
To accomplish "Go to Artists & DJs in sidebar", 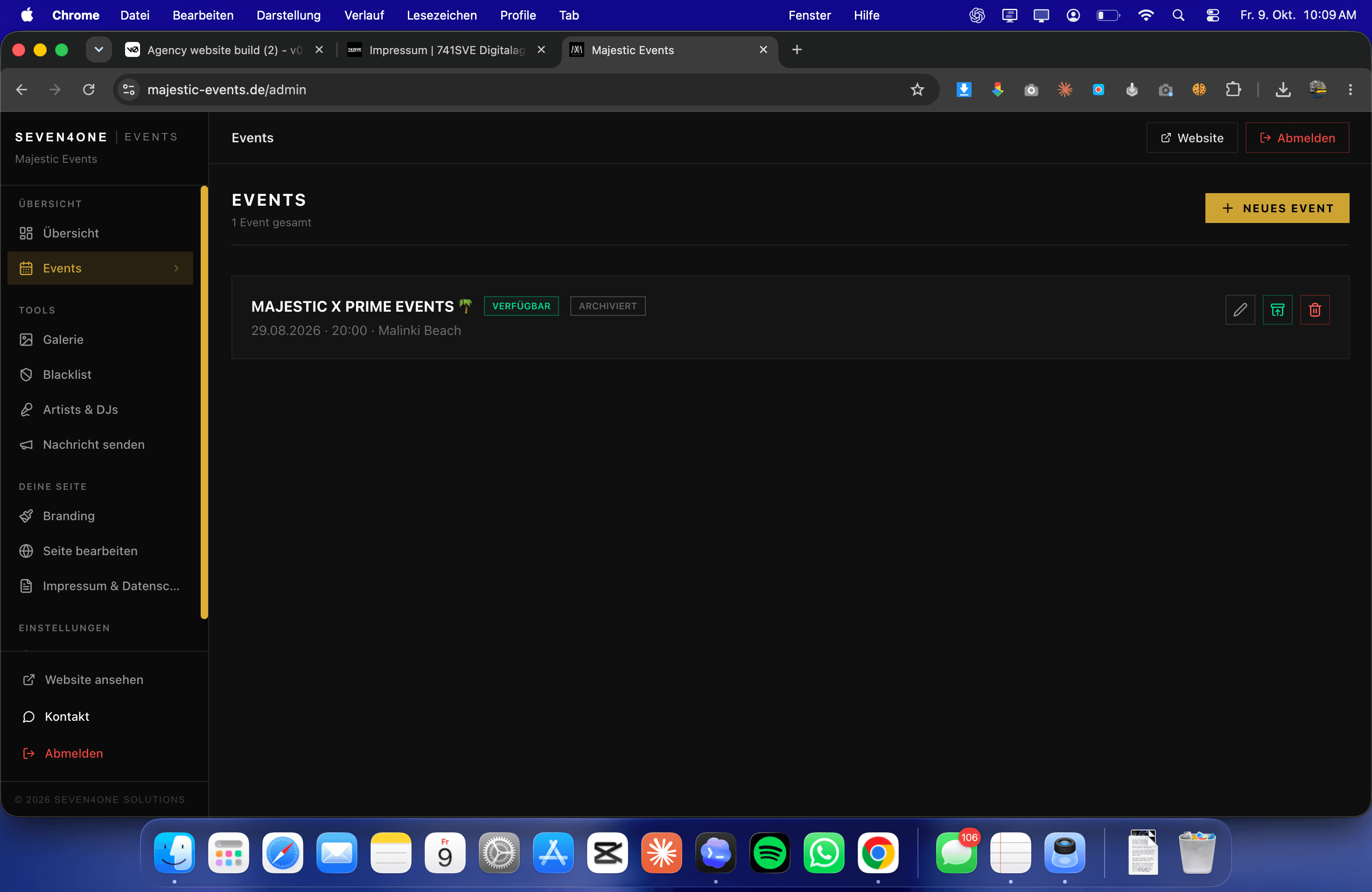I will (x=100, y=410).
